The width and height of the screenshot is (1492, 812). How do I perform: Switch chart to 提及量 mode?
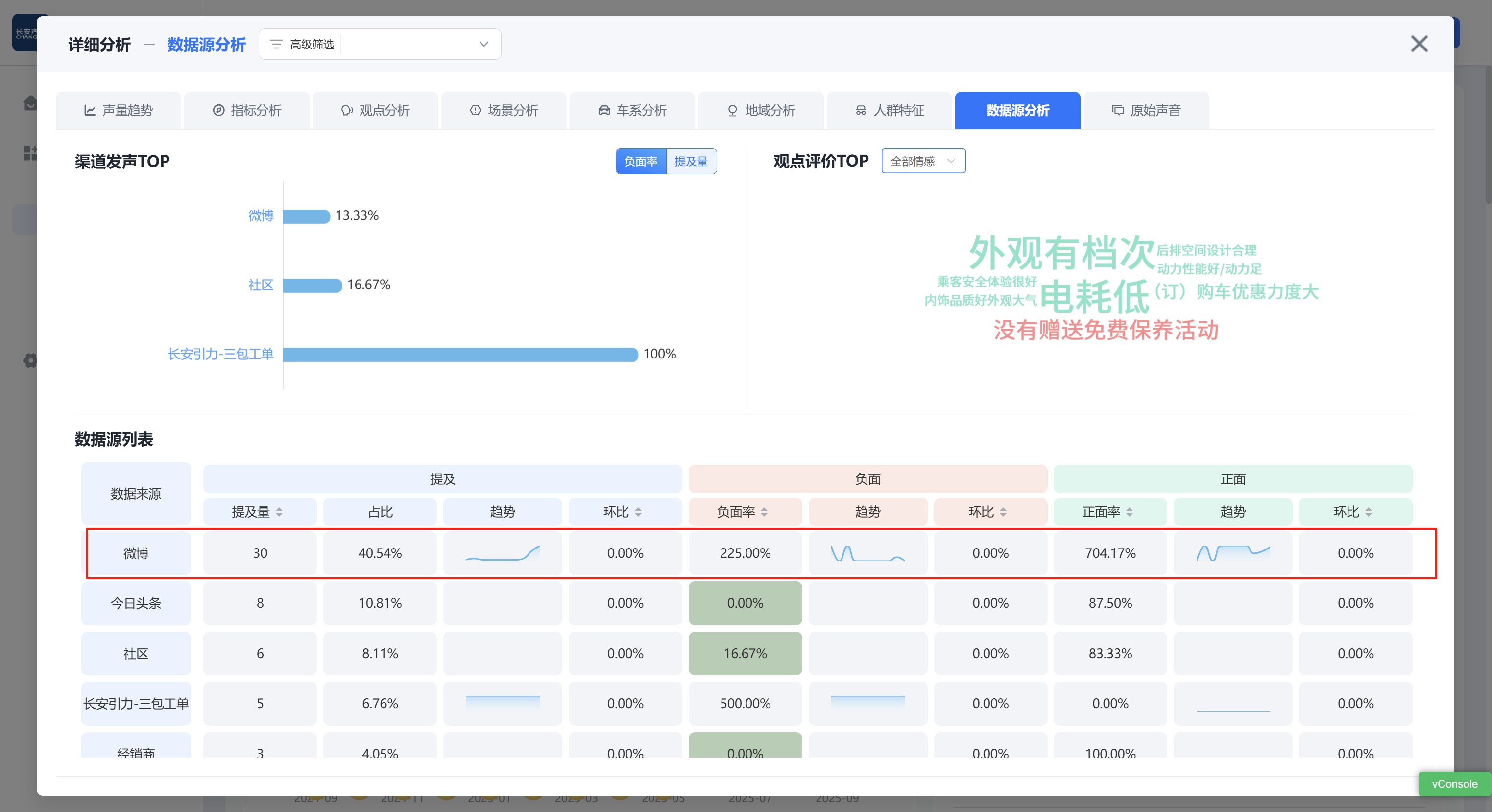[691, 162]
